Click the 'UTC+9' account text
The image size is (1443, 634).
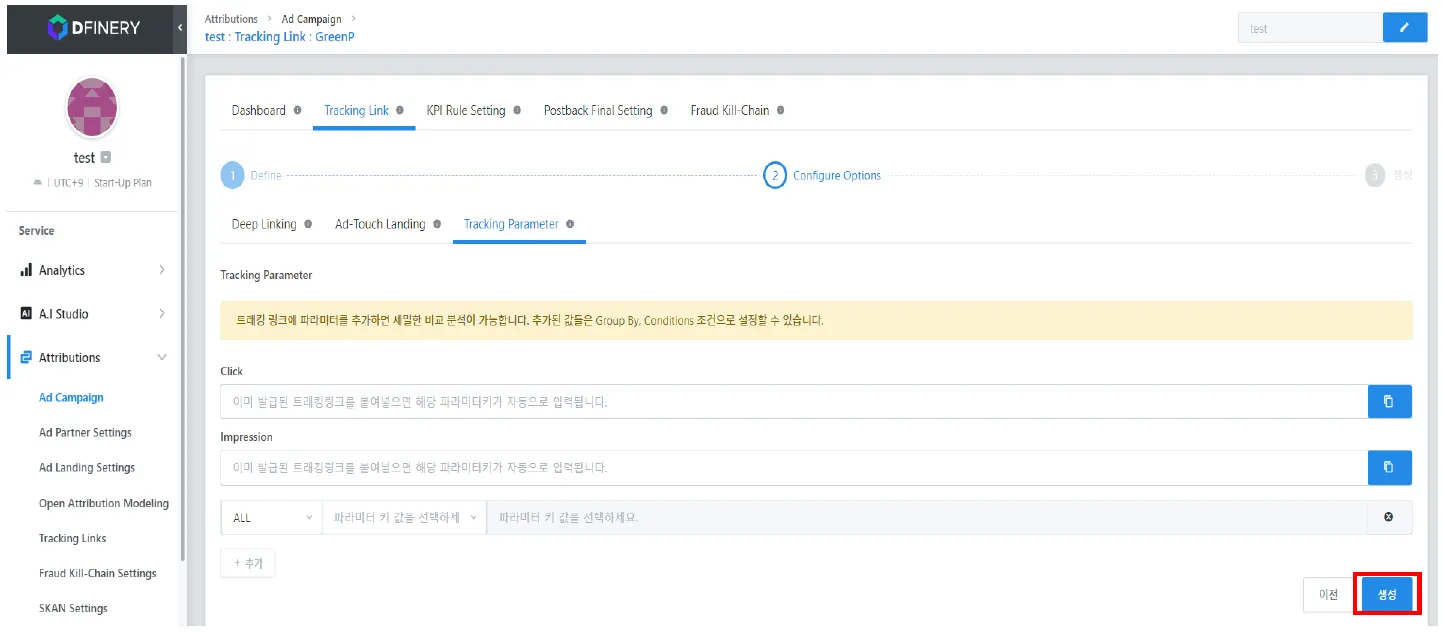click(69, 183)
